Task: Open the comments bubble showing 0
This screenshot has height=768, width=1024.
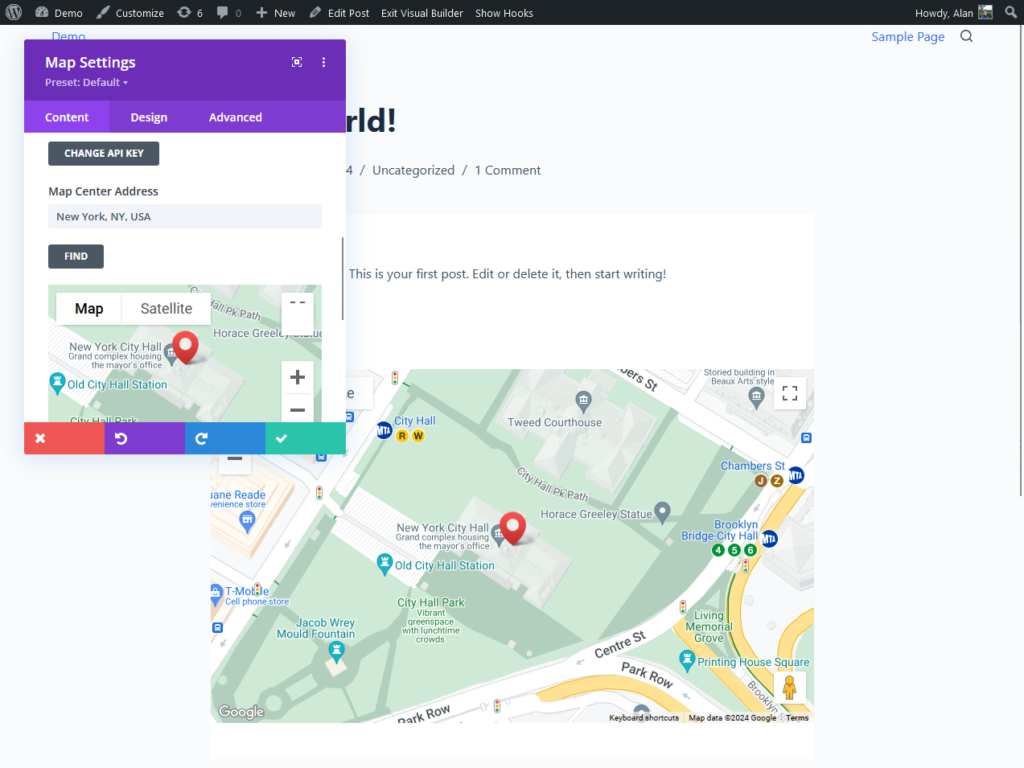Action: (229, 12)
